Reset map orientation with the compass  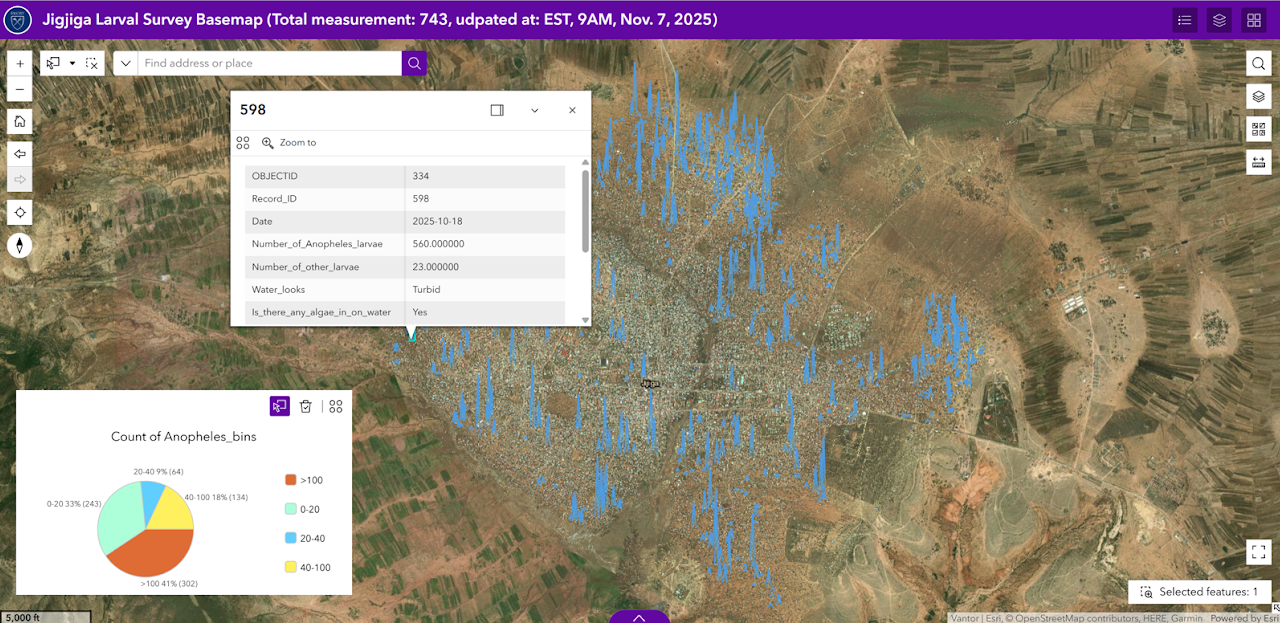coord(20,246)
